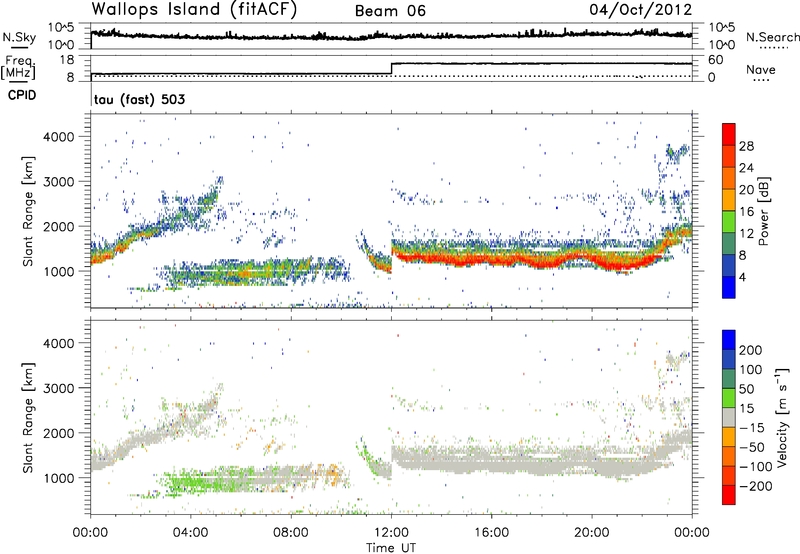
Task: Click the 'Time UT' axis title
Action: coord(391,547)
